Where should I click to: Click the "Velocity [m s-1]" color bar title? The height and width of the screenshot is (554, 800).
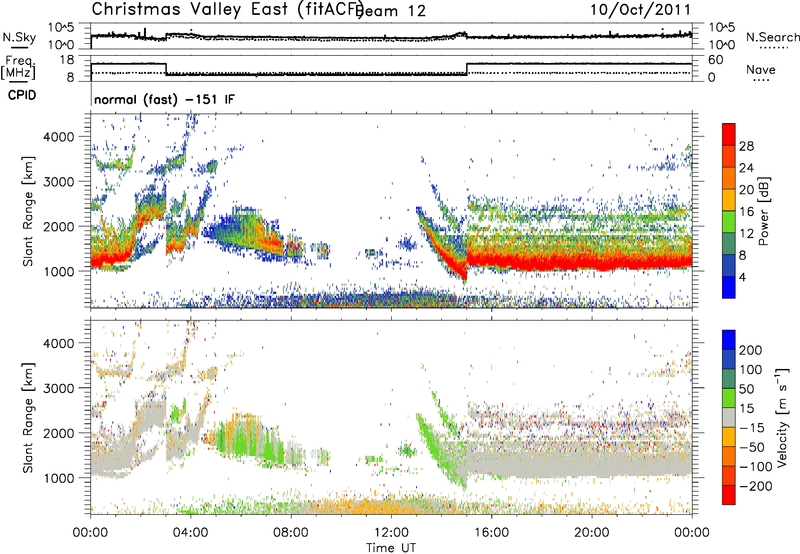click(782, 417)
